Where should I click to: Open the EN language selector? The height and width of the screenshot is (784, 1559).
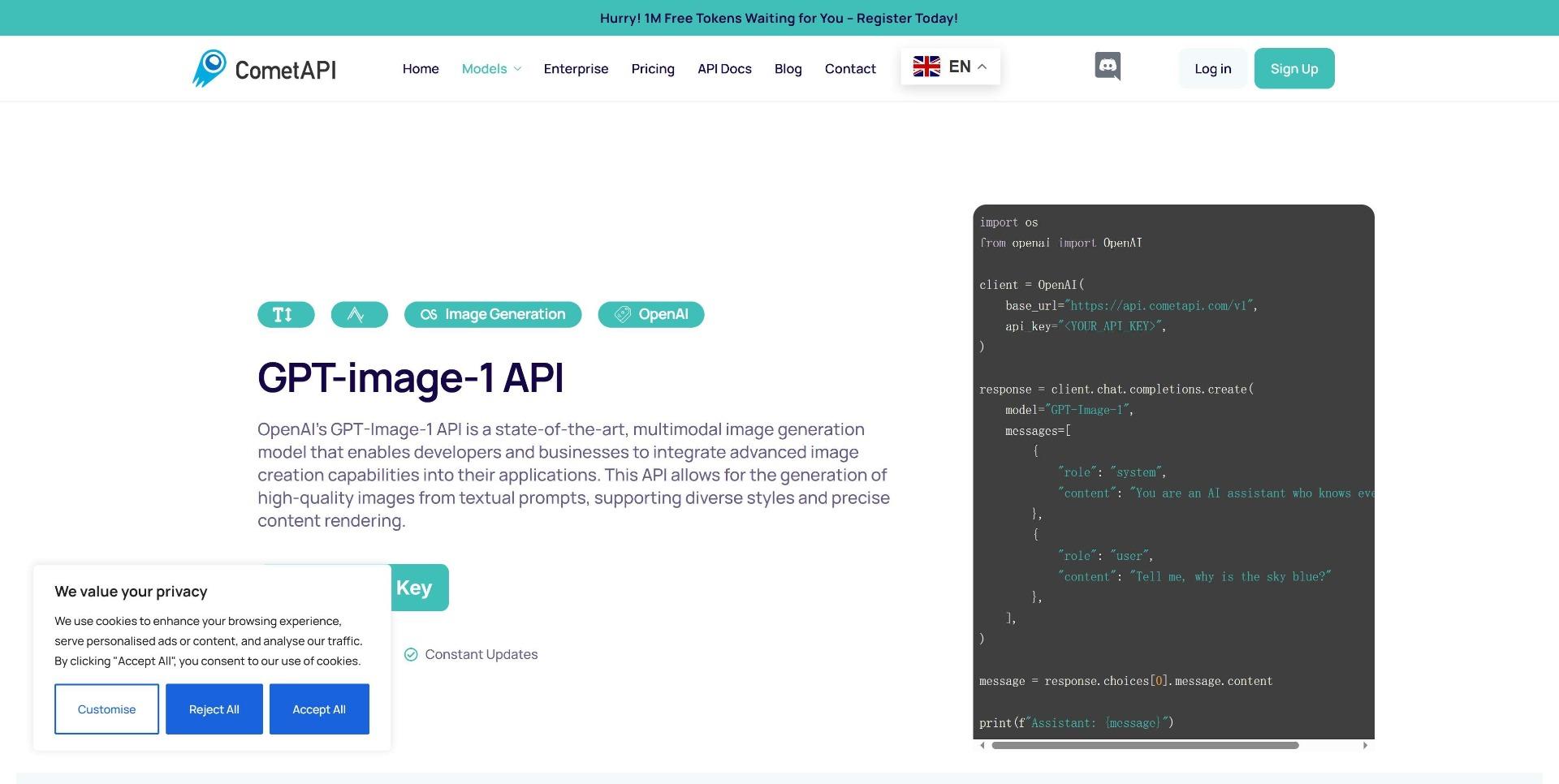[x=950, y=67]
